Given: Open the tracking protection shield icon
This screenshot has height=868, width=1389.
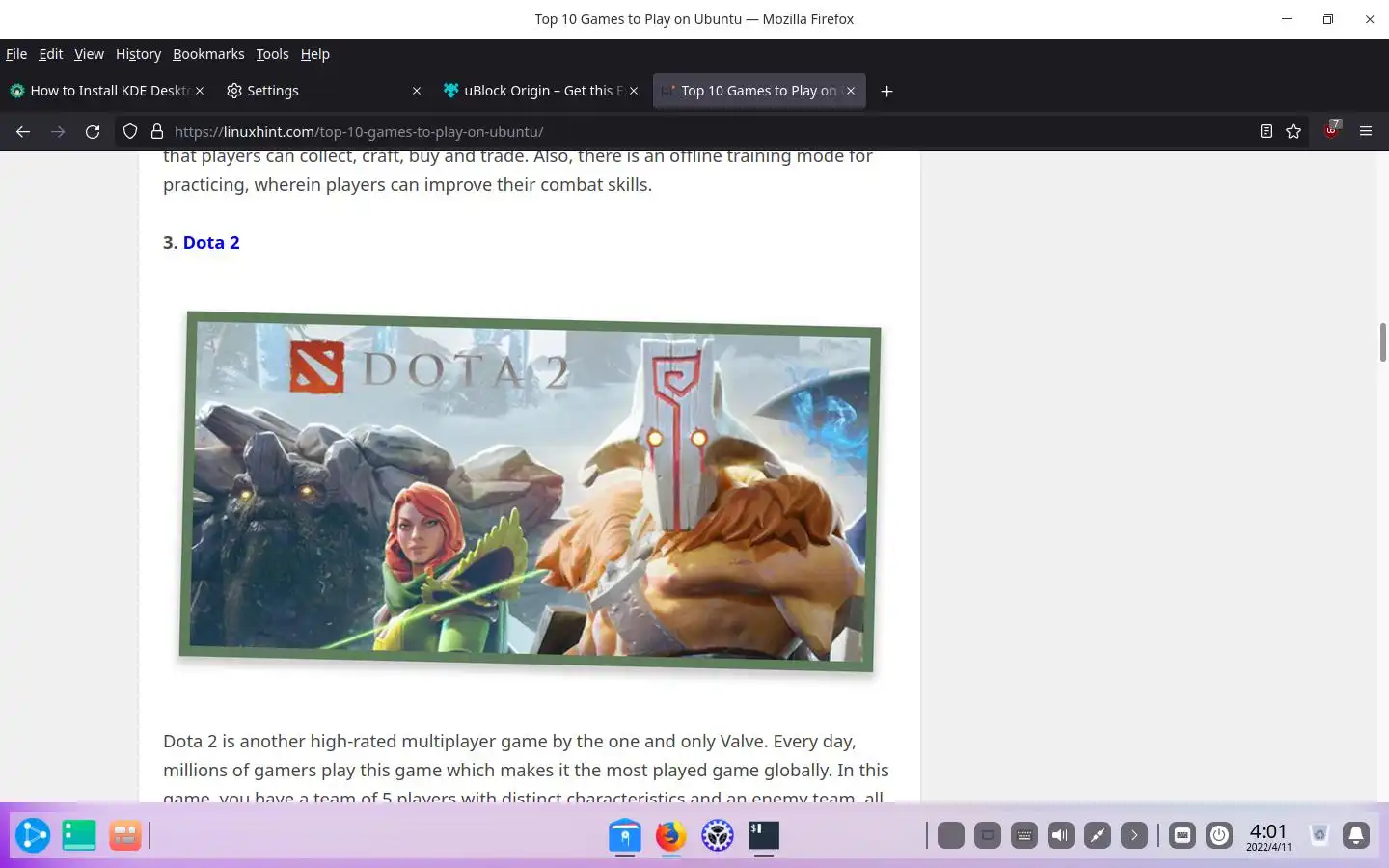Looking at the screenshot, I should point(130,131).
